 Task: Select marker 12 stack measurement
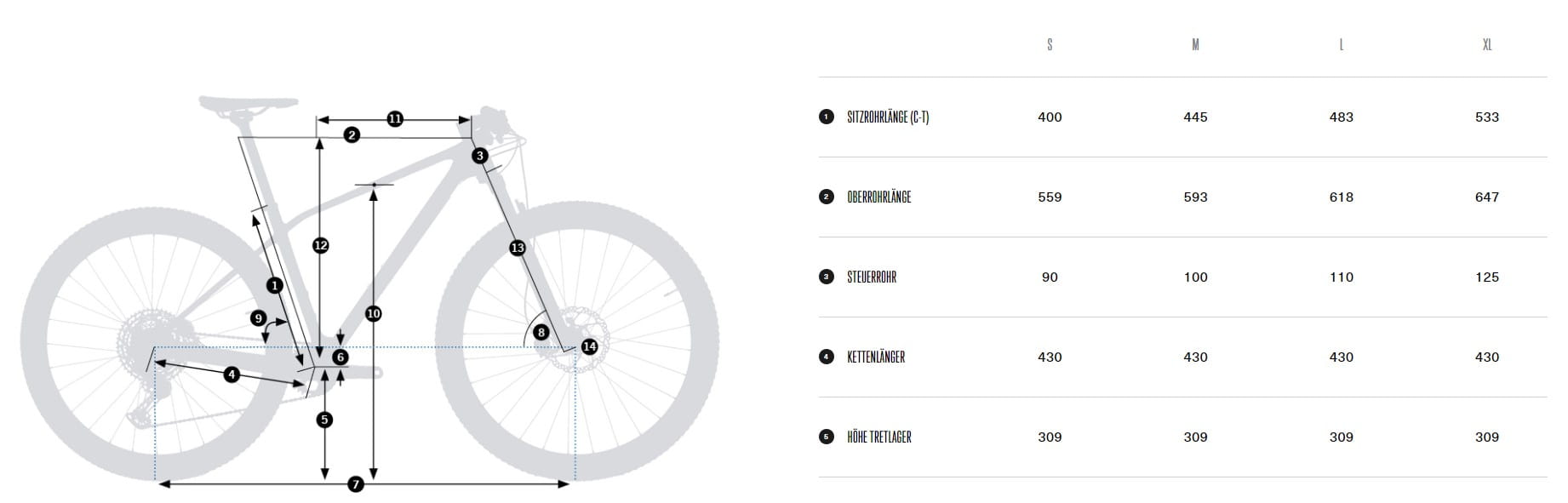(320, 245)
